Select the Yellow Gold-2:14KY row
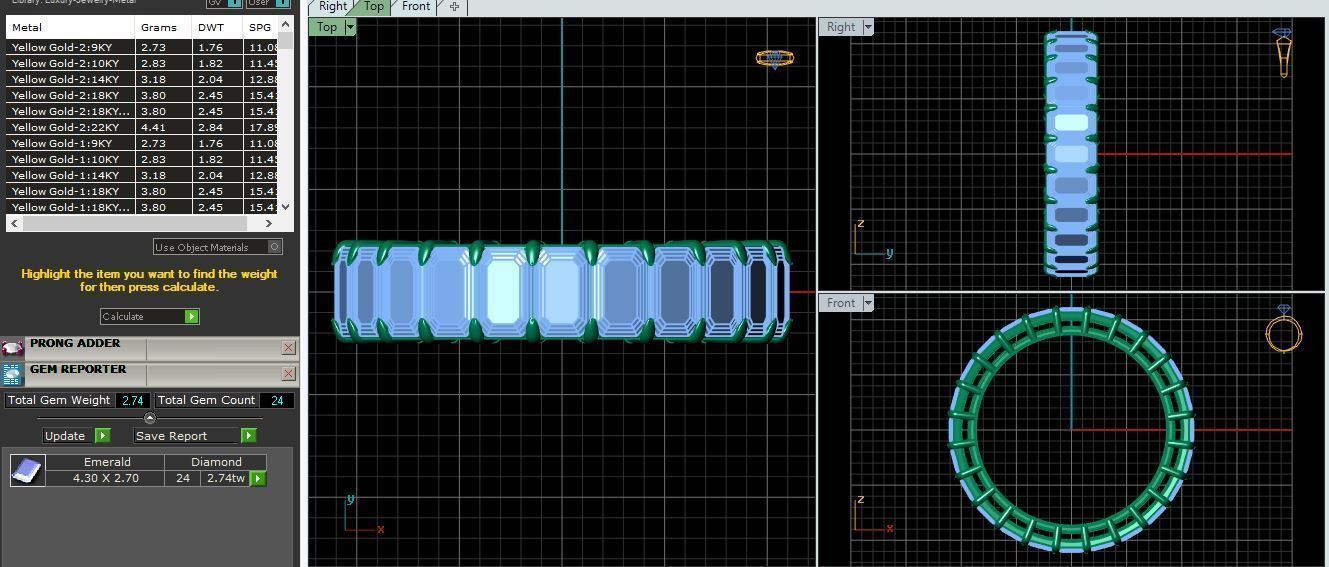Viewport: 1329px width, 567px height. point(143,79)
